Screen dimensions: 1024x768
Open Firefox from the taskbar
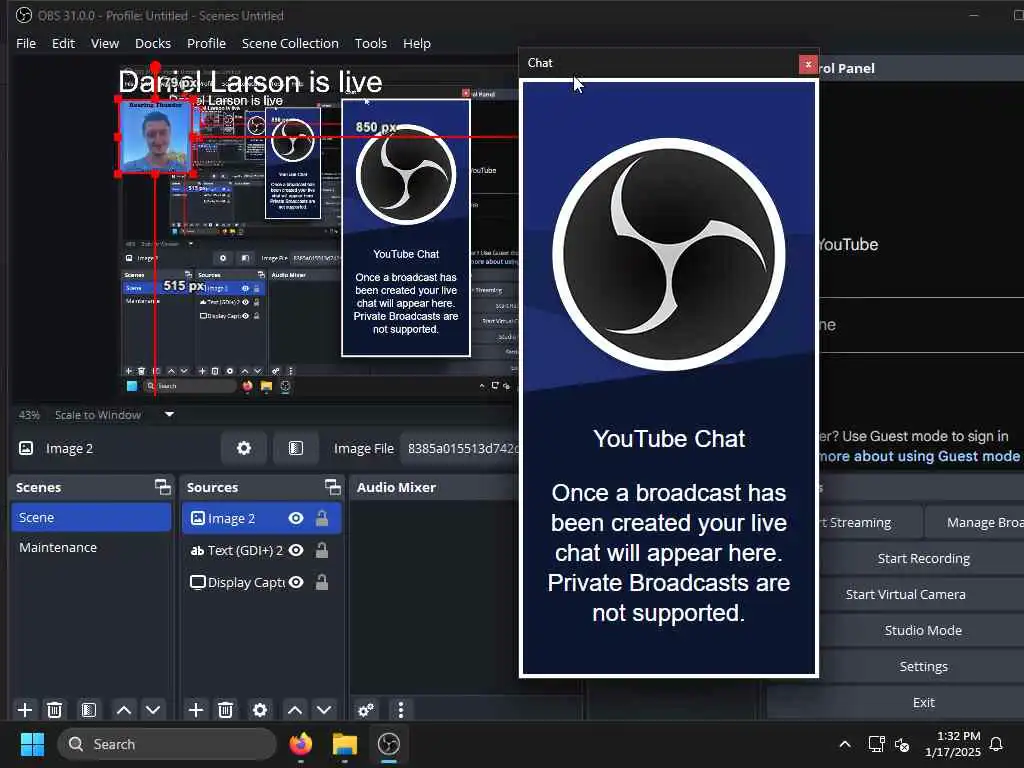tap(300, 744)
